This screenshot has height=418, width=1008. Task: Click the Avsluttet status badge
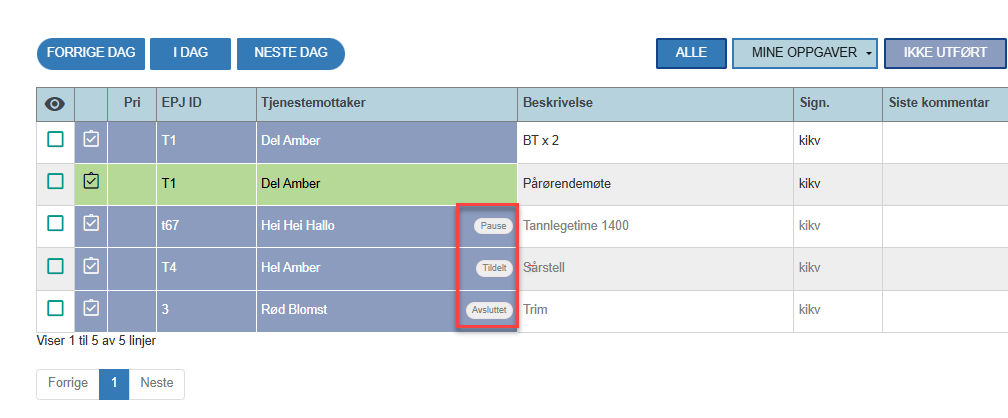pyautogui.click(x=490, y=310)
